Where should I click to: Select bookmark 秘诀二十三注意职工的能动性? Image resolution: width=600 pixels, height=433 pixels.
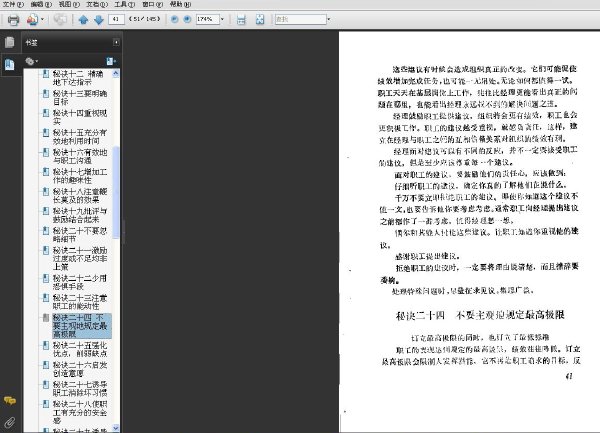pyautogui.click(x=80, y=302)
